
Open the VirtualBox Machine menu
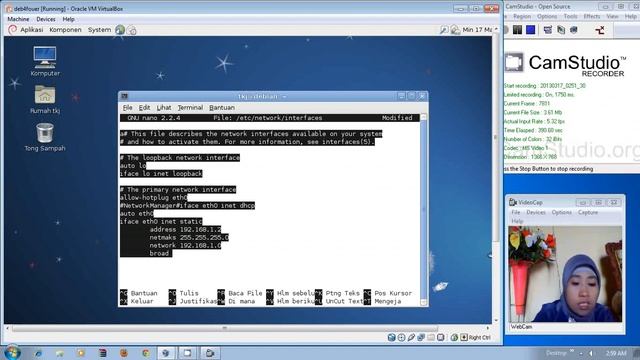coord(18,19)
